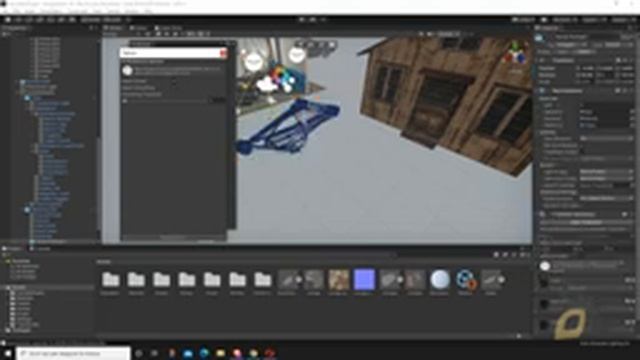Screen dimensions: 640x360
Task: Clear search with the red button
Action: pos(223,53)
